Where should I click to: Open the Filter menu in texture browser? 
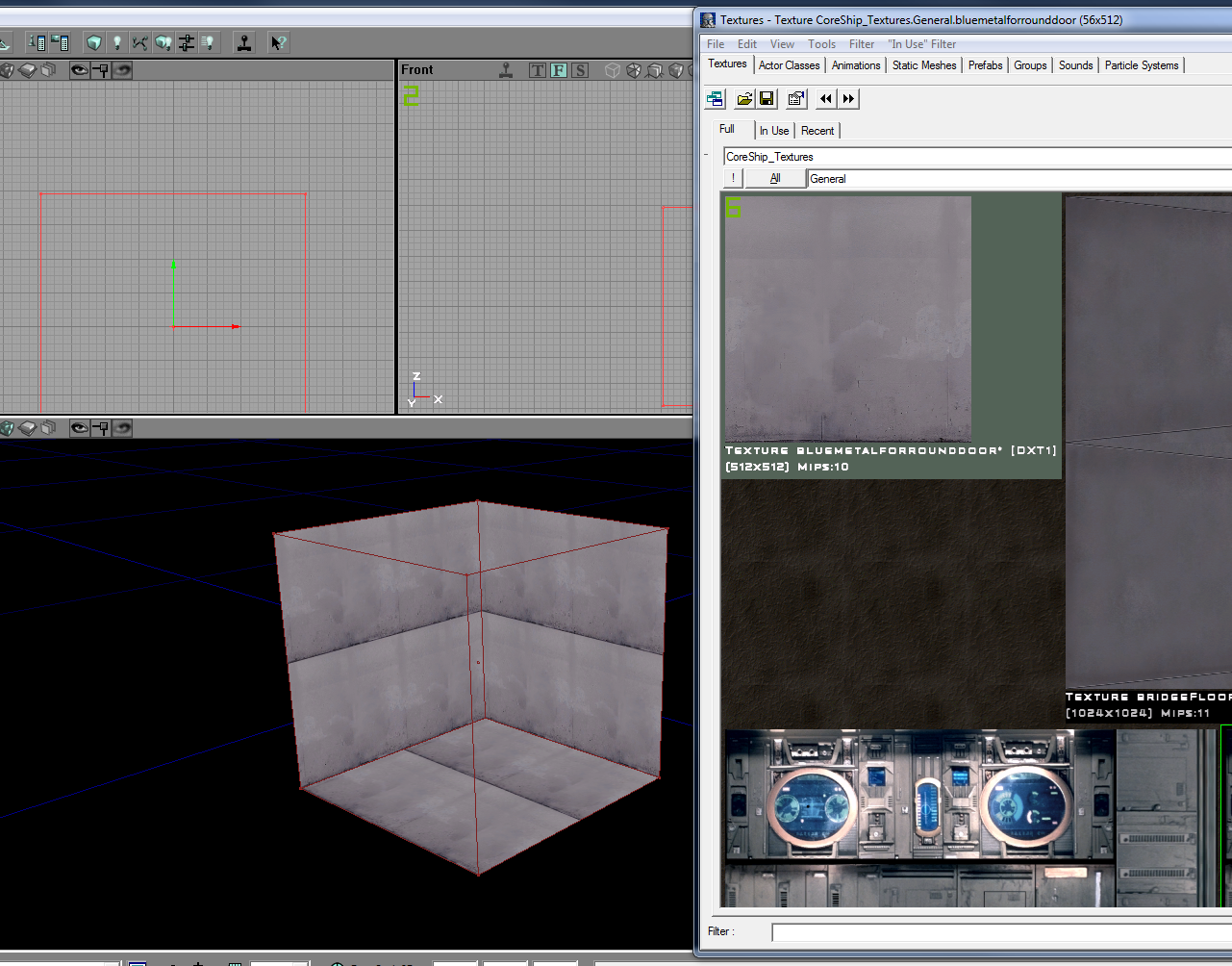coord(861,44)
